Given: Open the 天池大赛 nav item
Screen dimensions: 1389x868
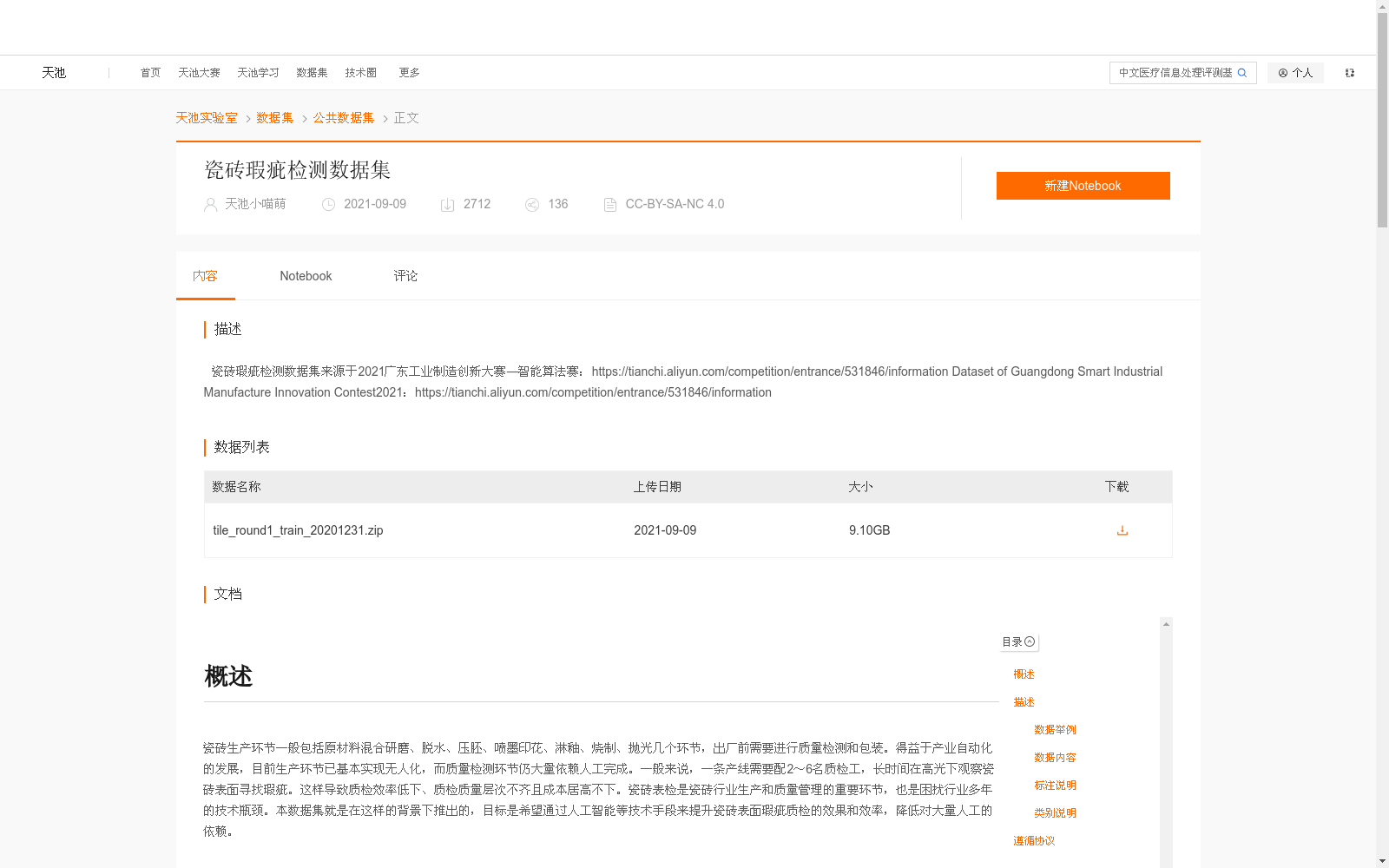Looking at the screenshot, I should pyautogui.click(x=199, y=73).
